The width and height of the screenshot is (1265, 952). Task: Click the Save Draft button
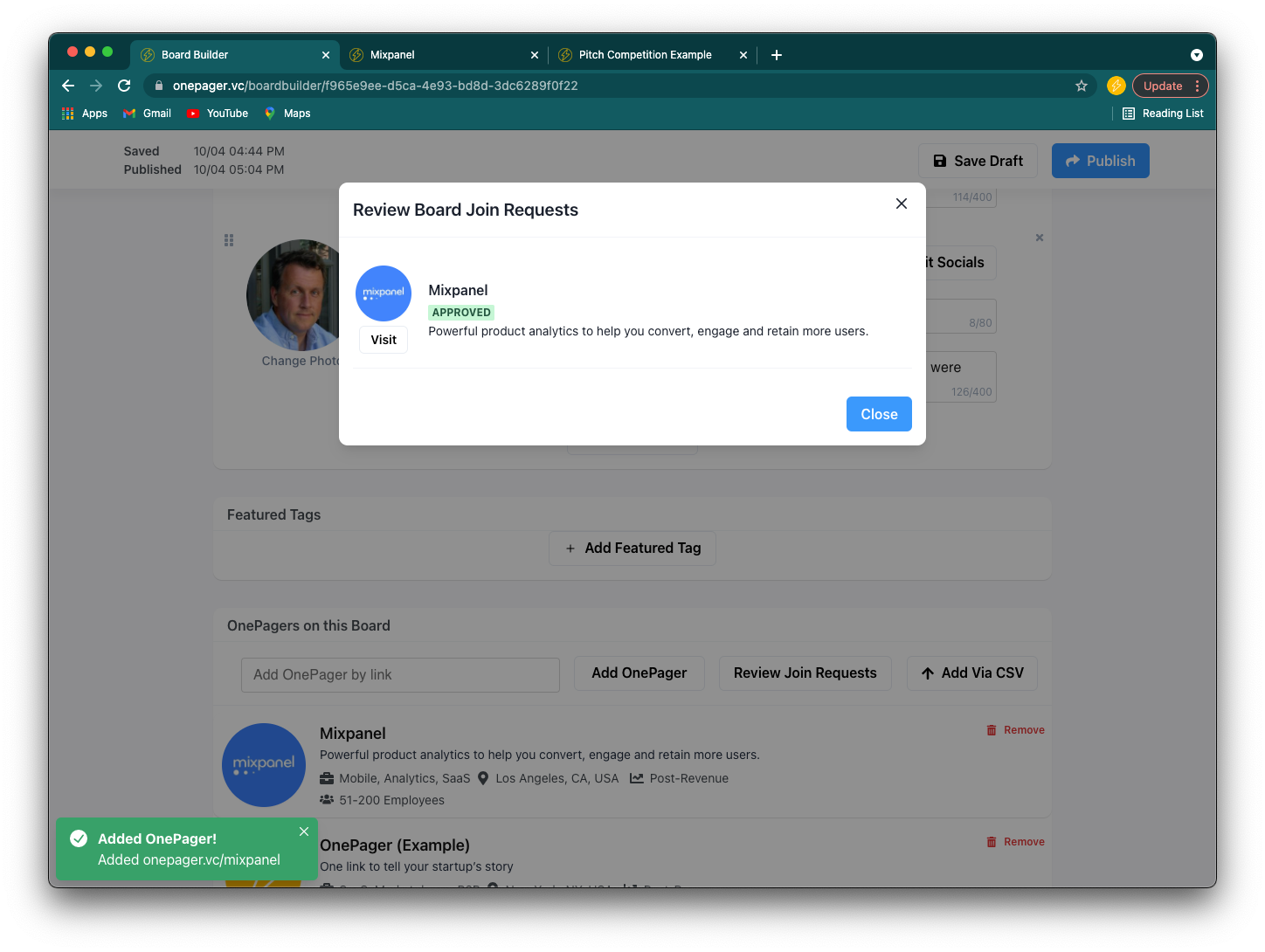point(978,161)
